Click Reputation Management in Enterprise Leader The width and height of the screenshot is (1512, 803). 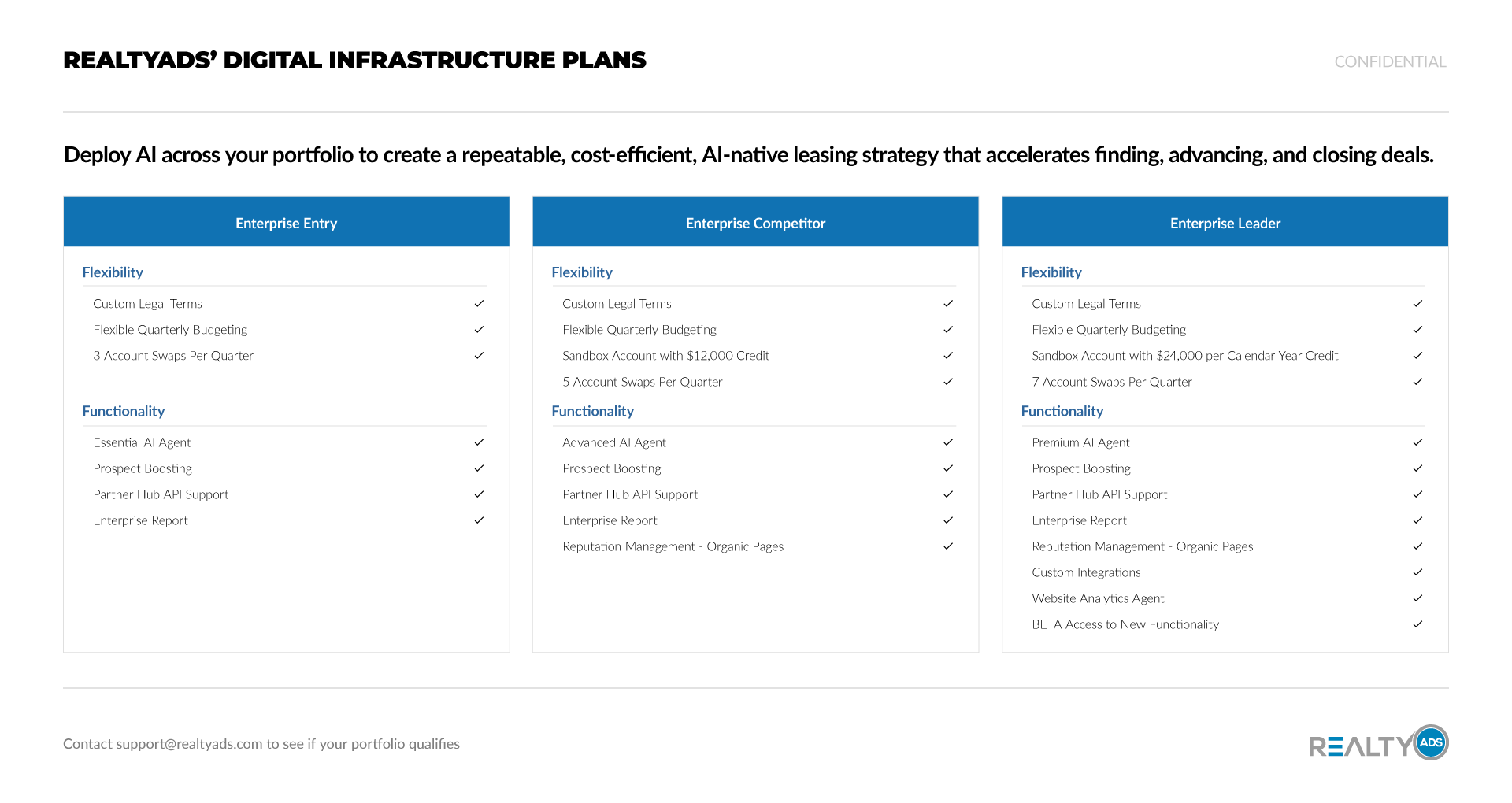(1143, 546)
